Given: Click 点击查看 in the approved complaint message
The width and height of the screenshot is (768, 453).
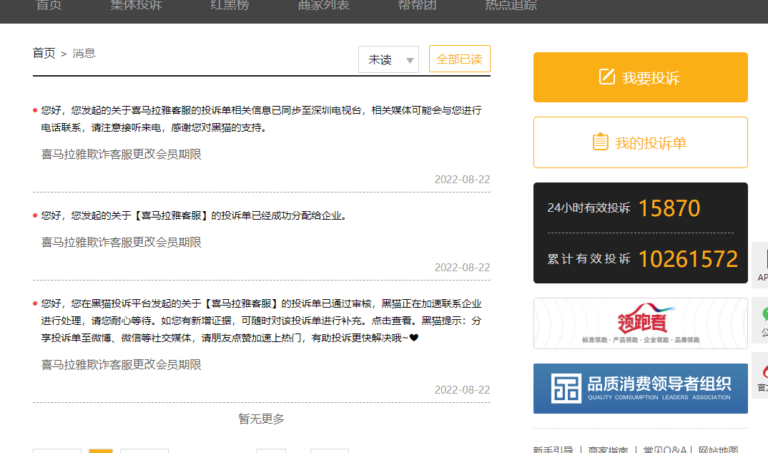Looking at the screenshot, I should [394, 321].
